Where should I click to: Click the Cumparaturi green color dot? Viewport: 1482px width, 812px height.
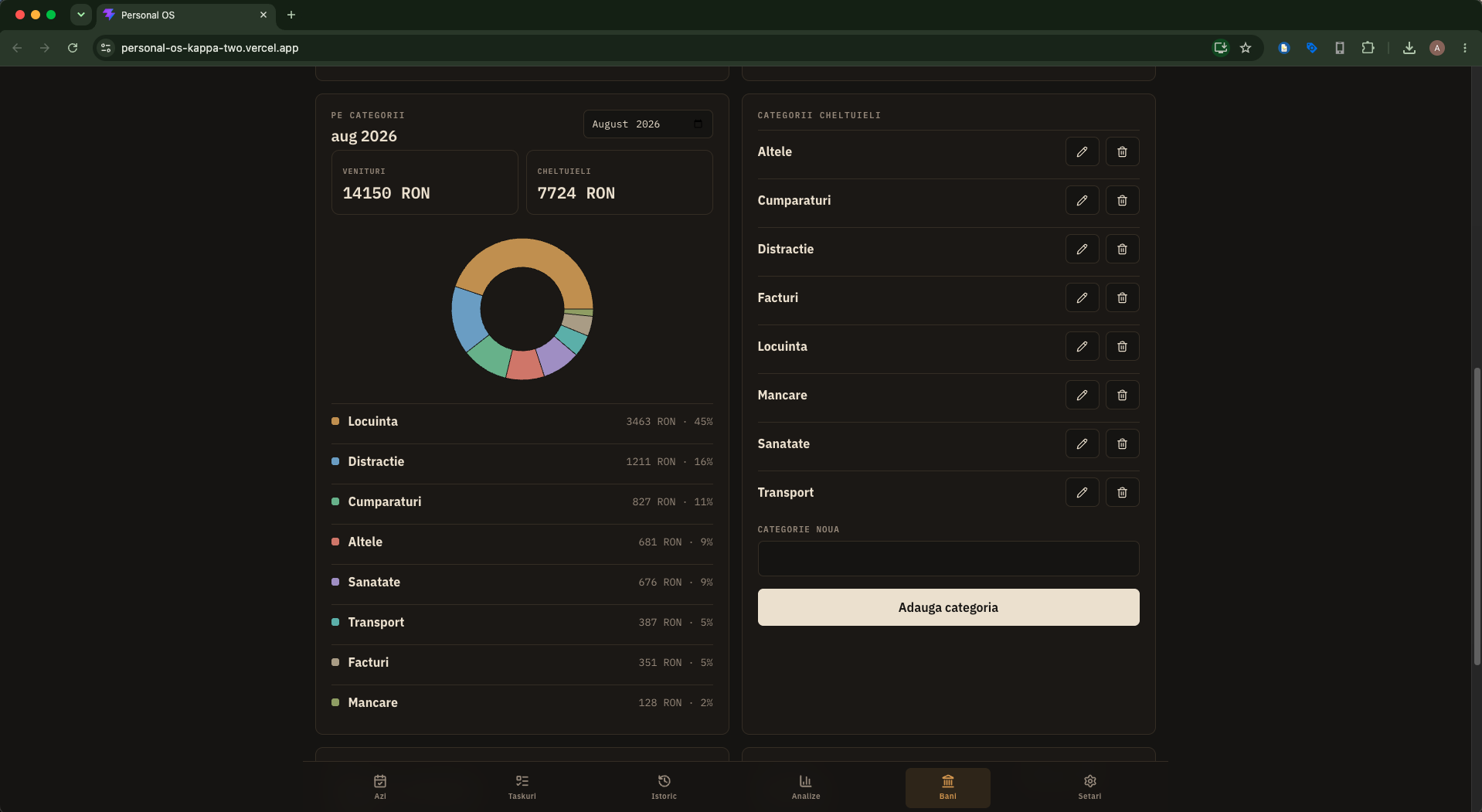tap(335, 501)
